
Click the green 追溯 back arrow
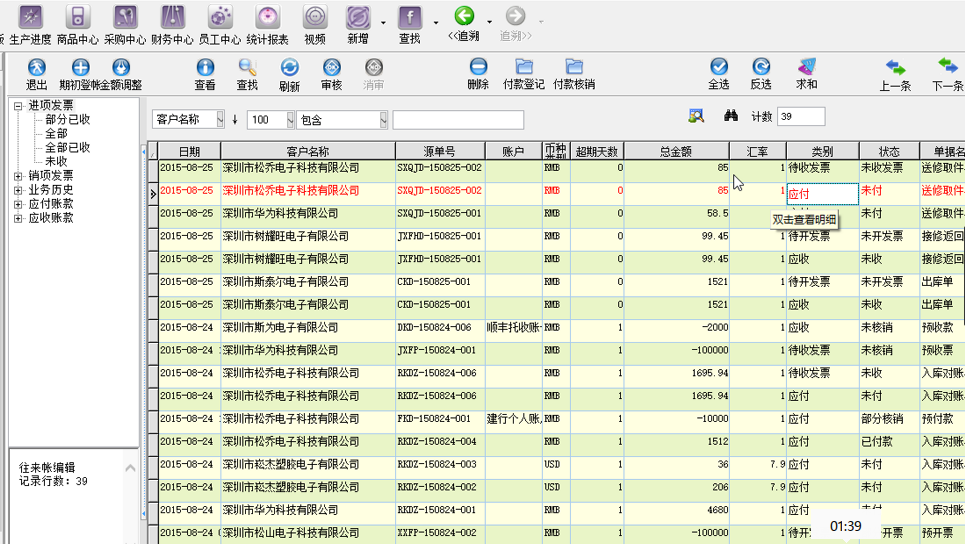pos(464,16)
